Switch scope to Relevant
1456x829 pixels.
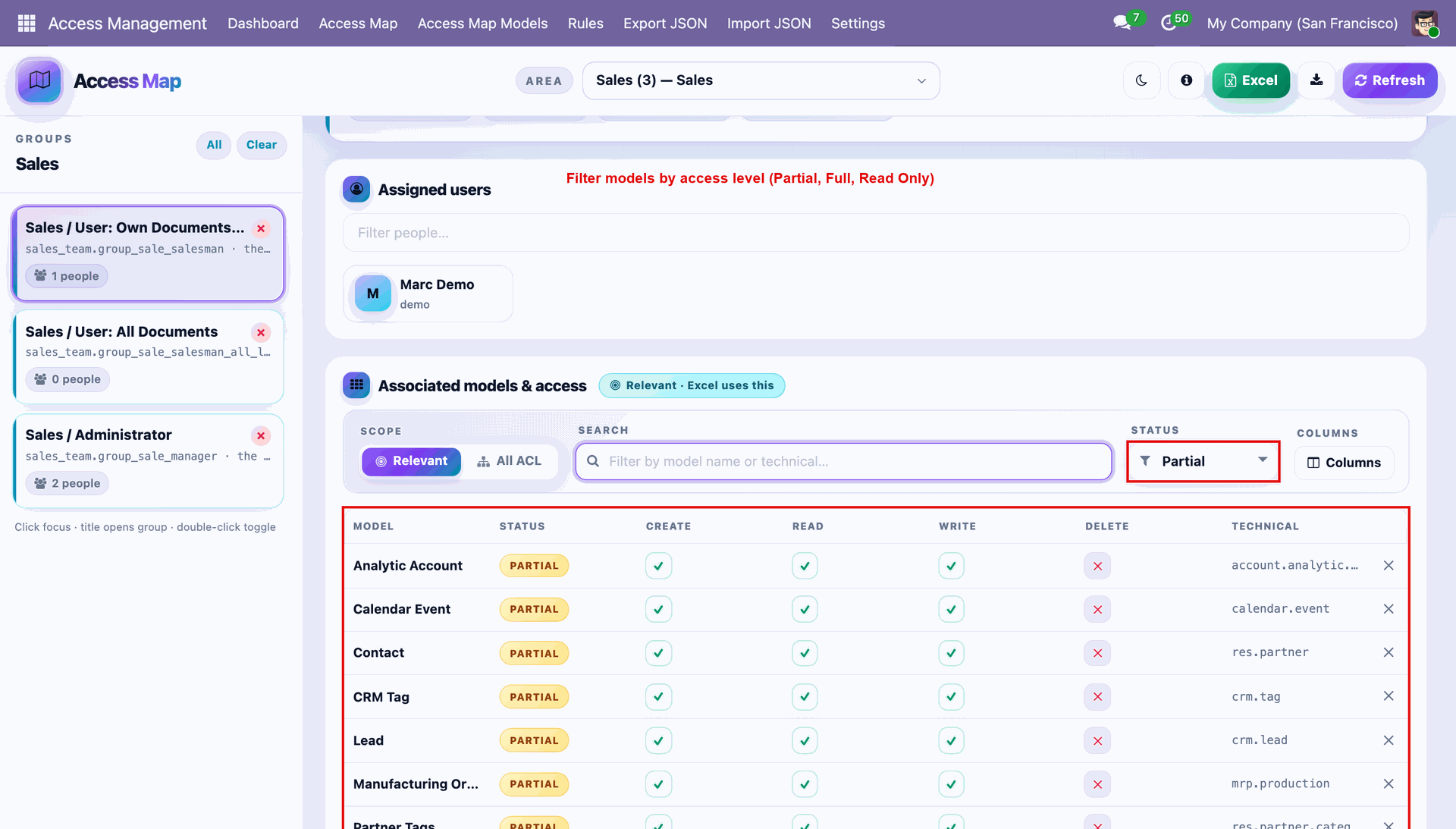pyautogui.click(x=411, y=461)
